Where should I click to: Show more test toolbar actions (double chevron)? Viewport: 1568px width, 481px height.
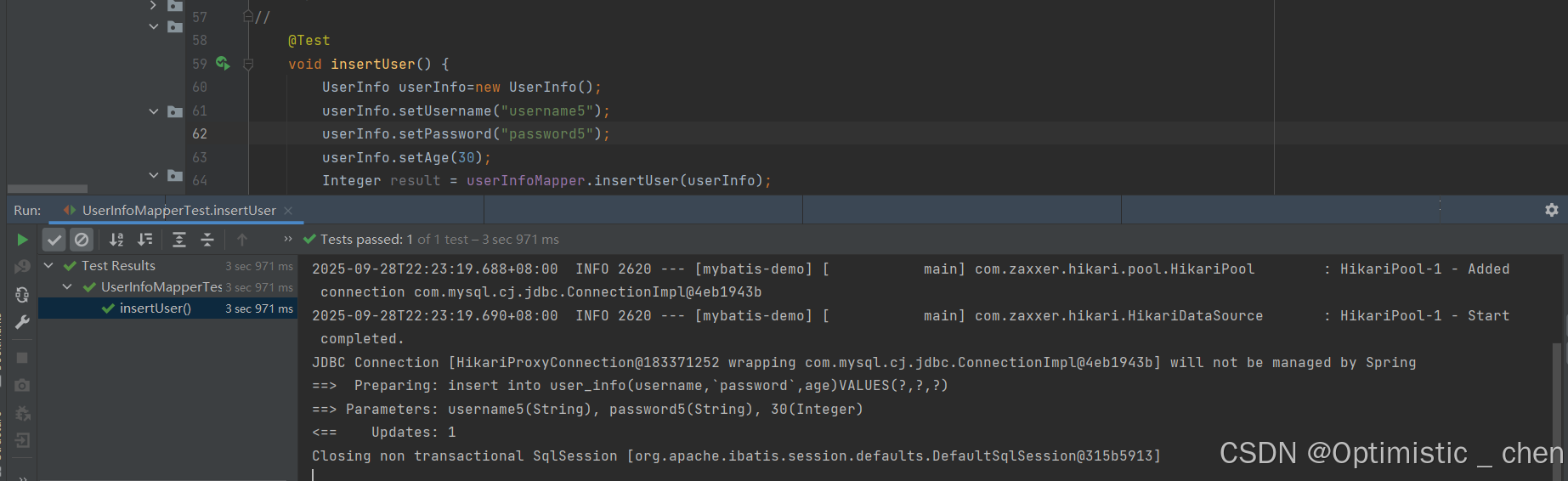pyautogui.click(x=288, y=239)
